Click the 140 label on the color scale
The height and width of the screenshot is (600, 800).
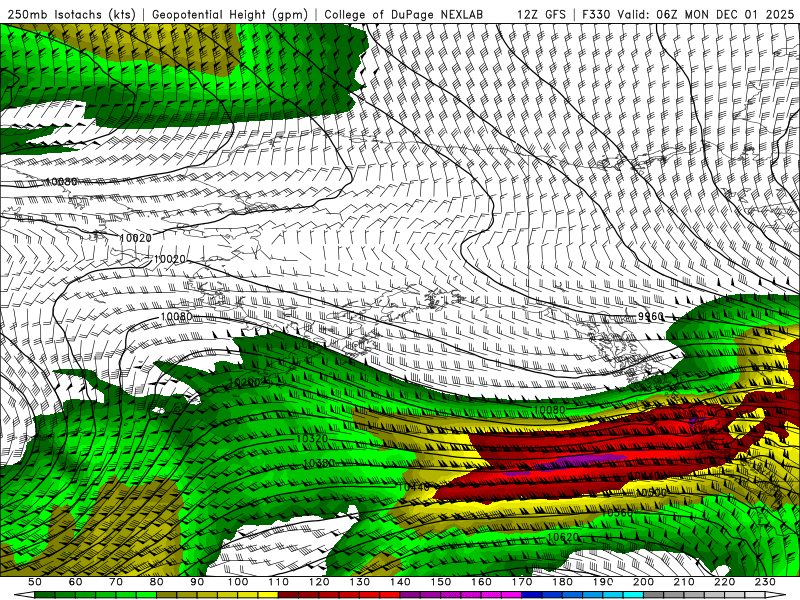coord(400,582)
